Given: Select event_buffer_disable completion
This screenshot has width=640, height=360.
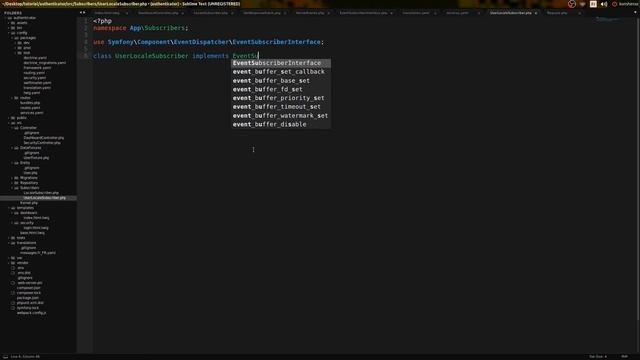Looking at the screenshot, I should pyautogui.click(x=281, y=124).
